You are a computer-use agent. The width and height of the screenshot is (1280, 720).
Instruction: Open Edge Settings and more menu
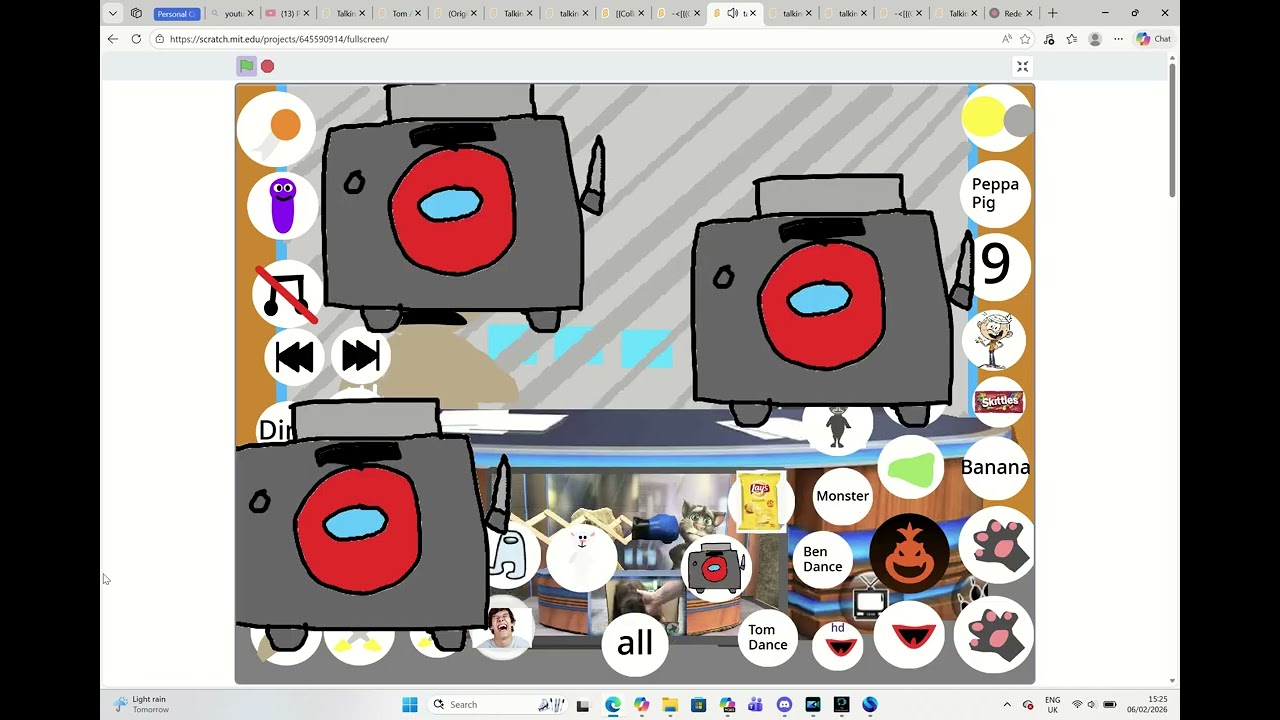[x=1118, y=39]
